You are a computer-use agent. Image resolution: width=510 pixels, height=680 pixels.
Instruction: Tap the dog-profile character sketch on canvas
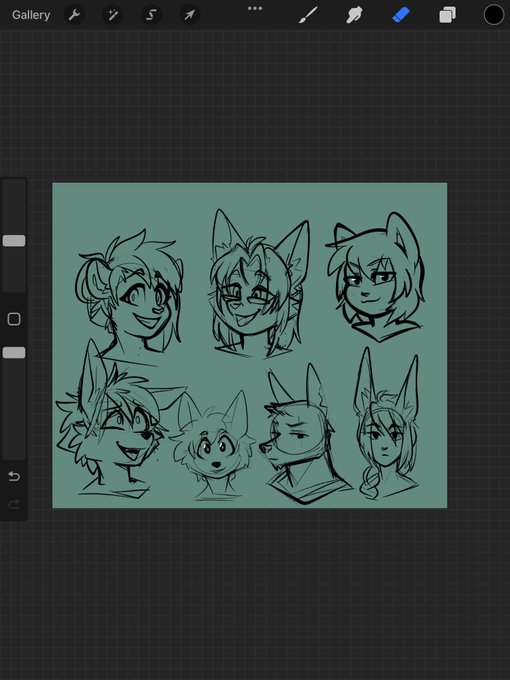coord(304,436)
